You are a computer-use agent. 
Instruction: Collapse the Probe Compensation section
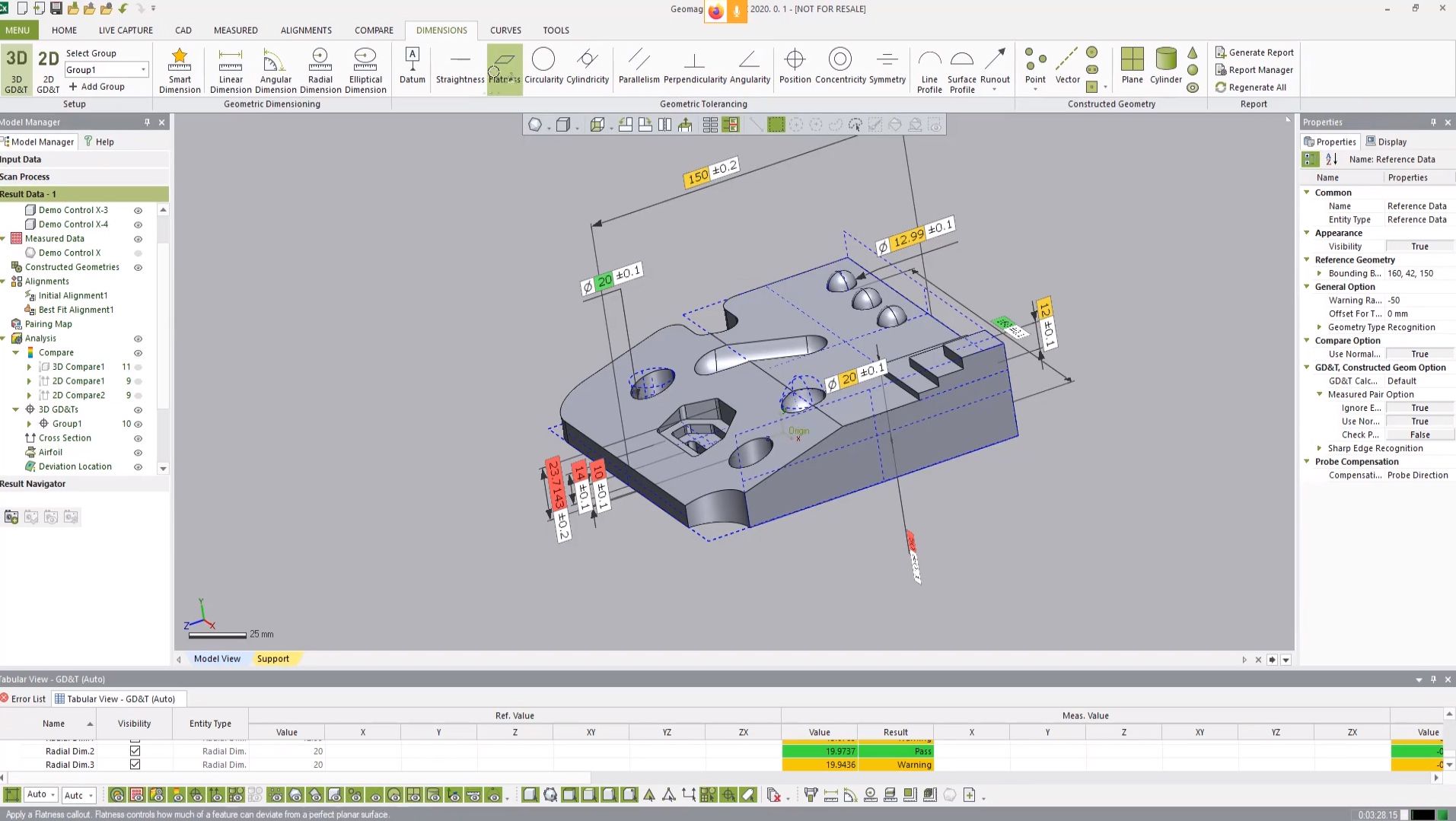1307,462
